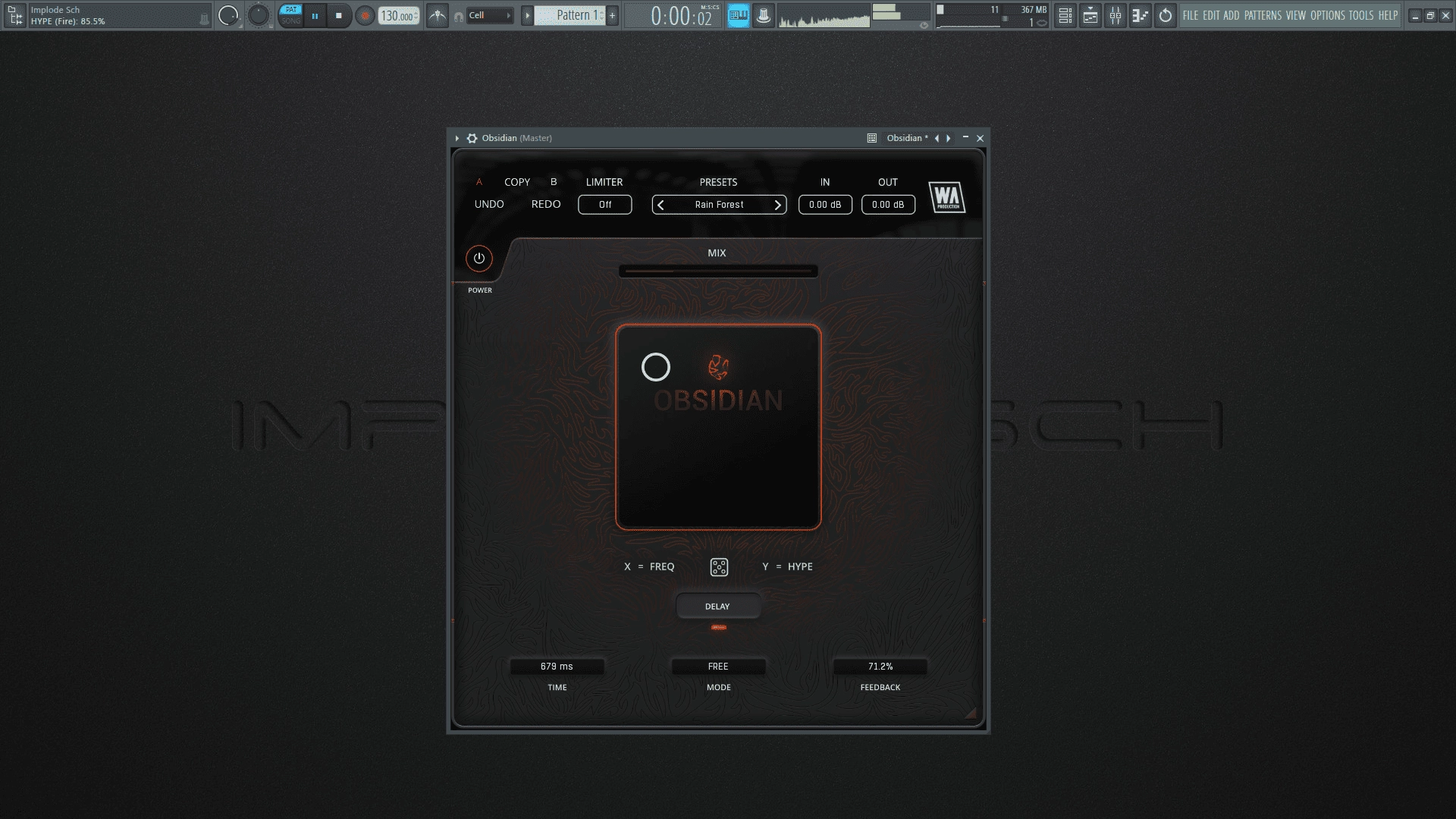The width and height of the screenshot is (1456, 819).
Task: Click the W.A. Production logo
Action: pyautogui.click(x=947, y=197)
